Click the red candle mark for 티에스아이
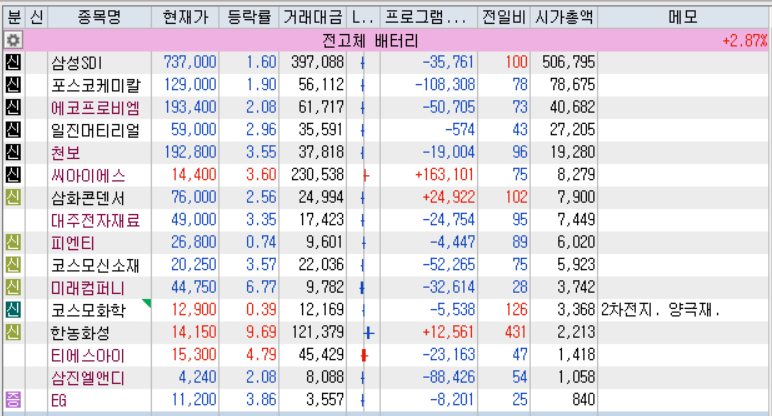The width and height of the screenshot is (772, 416). pos(364,355)
